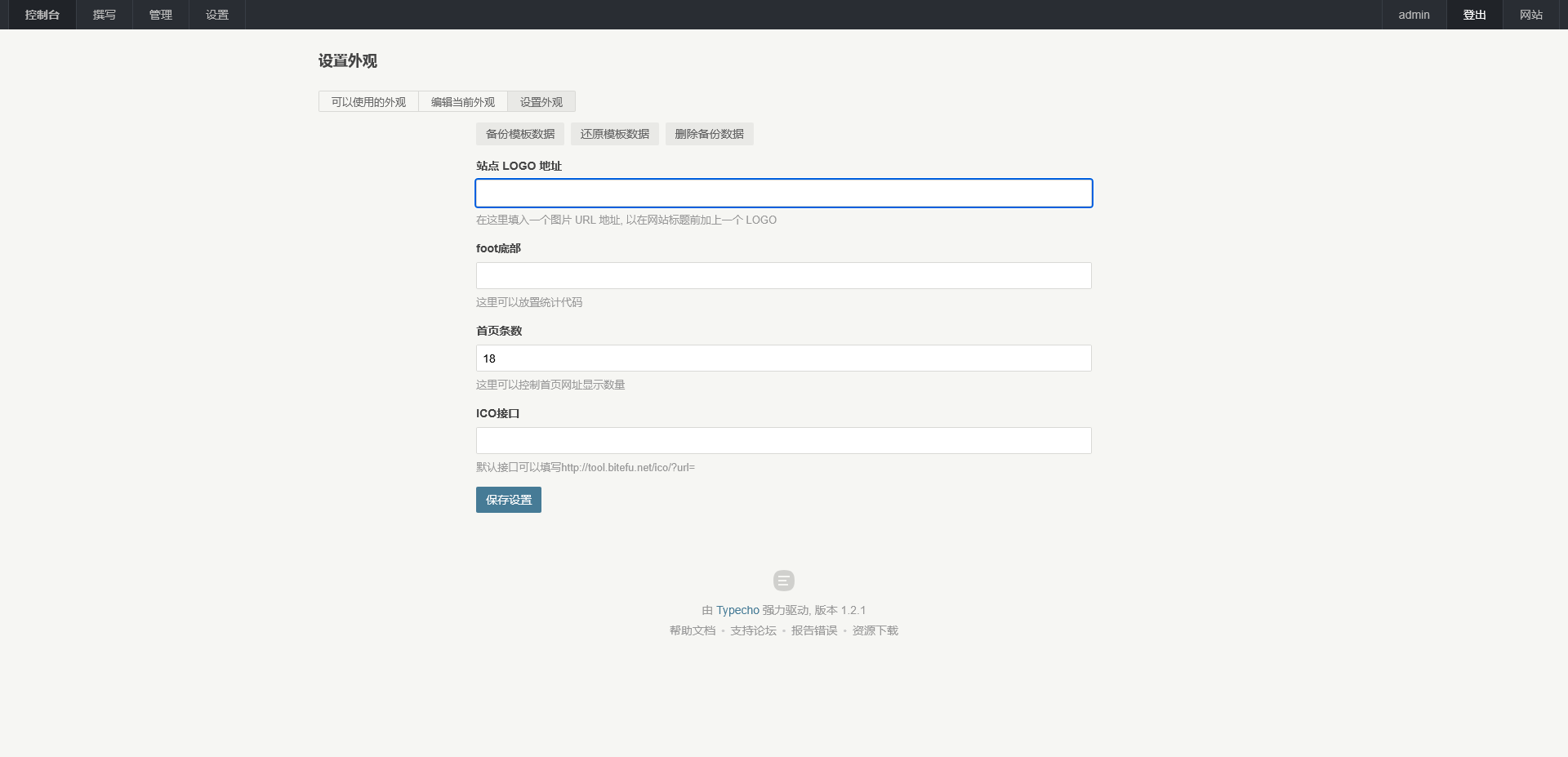Select the 设置外观 tab
This screenshot has height=757, width=1568.
click(x=541, y=102)
